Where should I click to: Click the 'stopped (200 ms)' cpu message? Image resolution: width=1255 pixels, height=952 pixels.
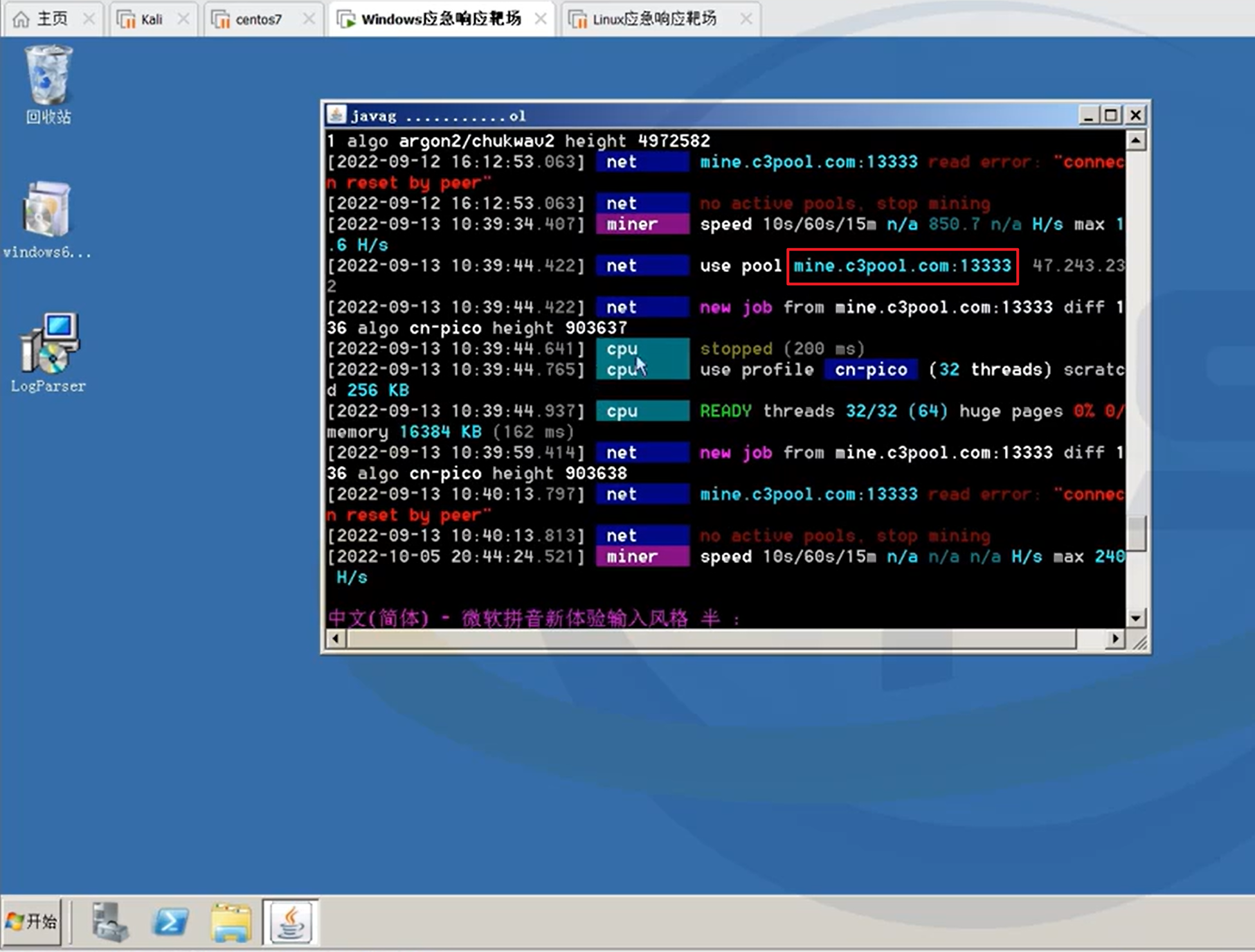(x=782, y=349)
